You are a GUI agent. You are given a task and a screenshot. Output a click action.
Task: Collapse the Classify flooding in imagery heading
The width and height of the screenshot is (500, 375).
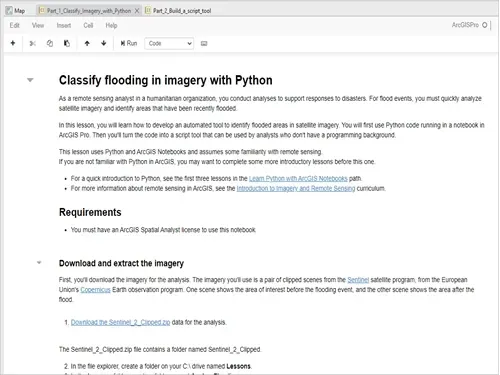(x=30, y=80)
